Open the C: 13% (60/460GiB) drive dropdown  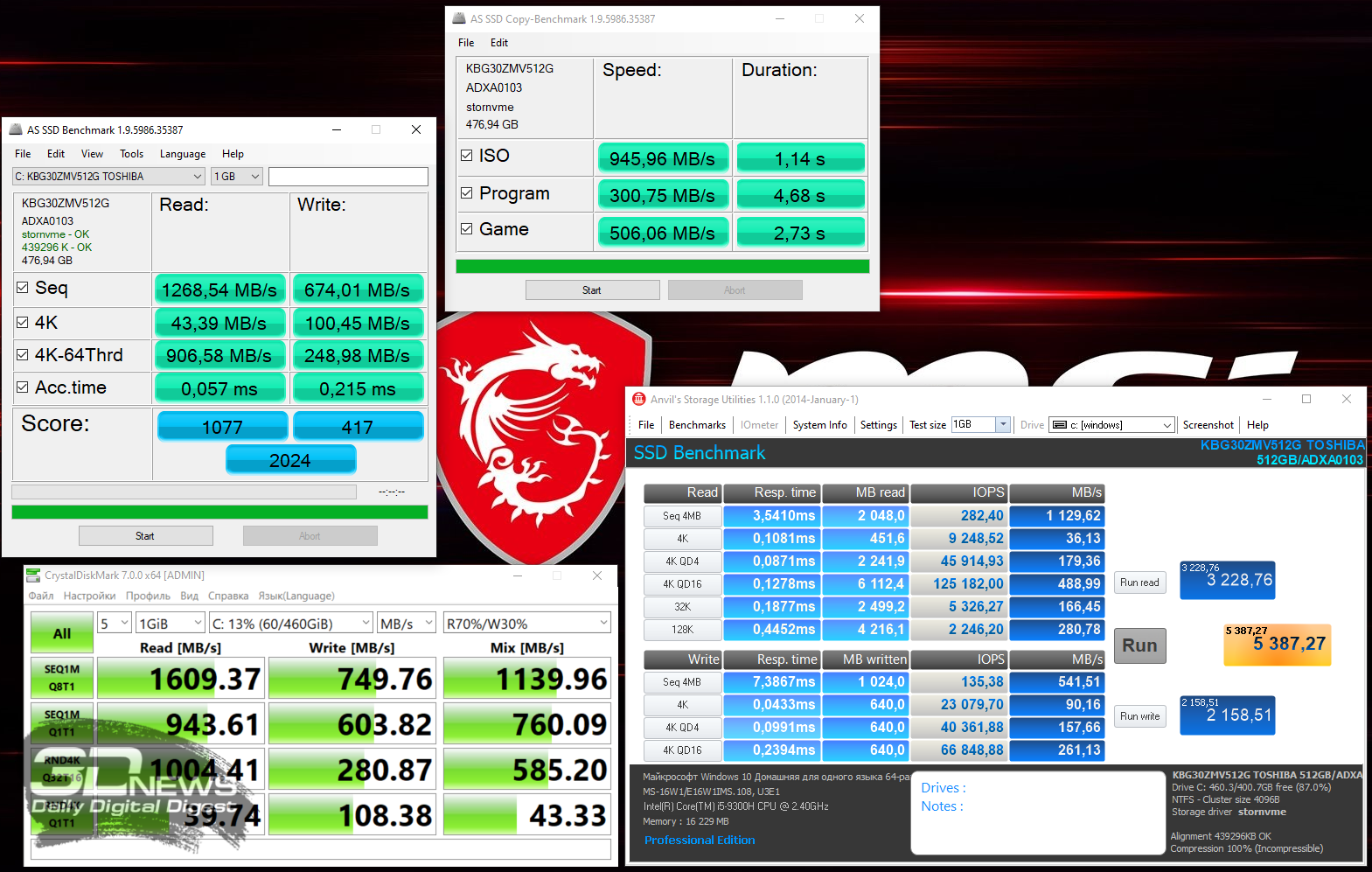(291, 624)
